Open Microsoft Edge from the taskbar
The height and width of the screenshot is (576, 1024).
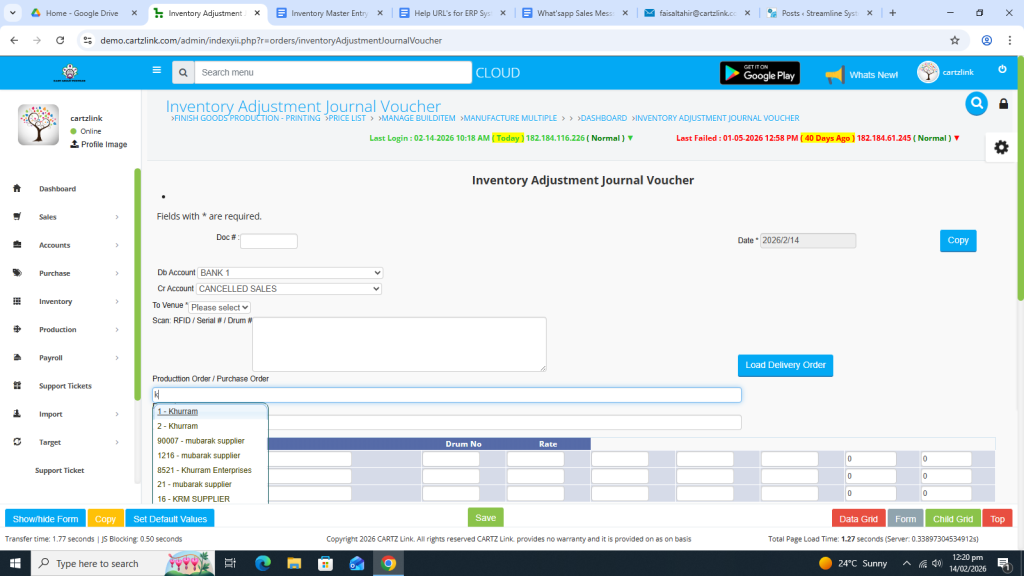click(263, 563)
